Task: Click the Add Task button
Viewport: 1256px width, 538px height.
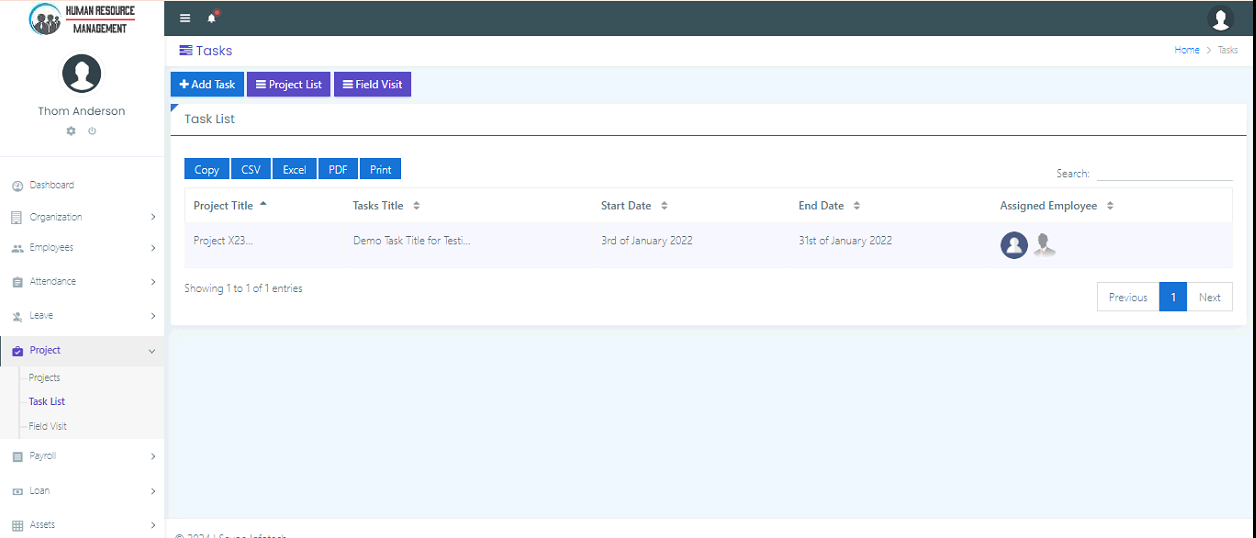Action: 207,85
